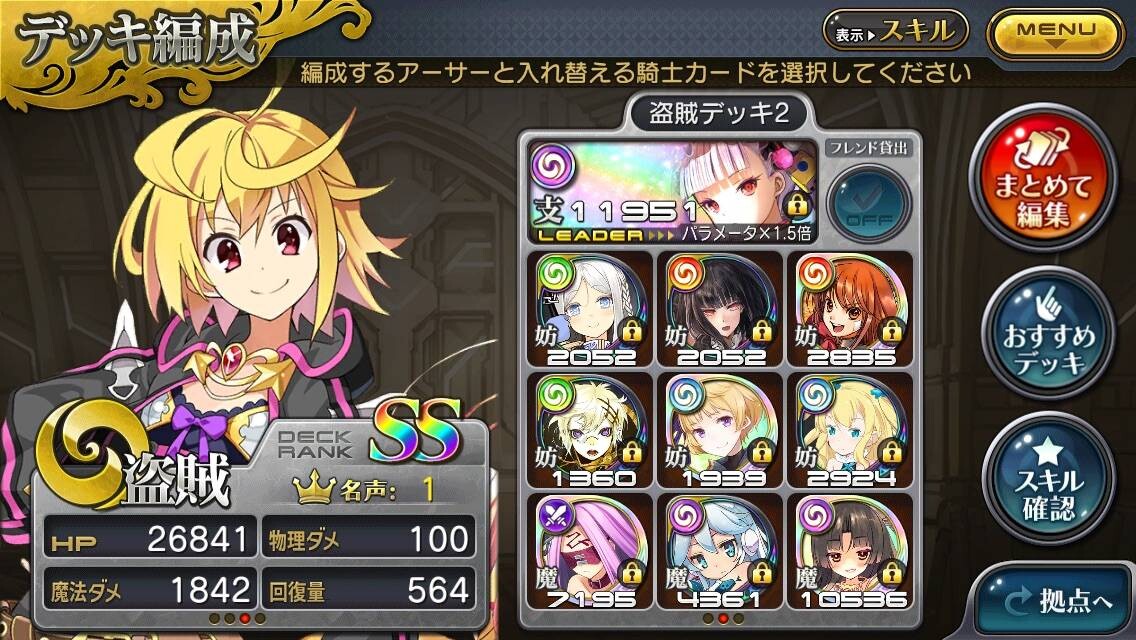
Task: Select the knight card with value 2835
Action: click(x=851, y=309)
